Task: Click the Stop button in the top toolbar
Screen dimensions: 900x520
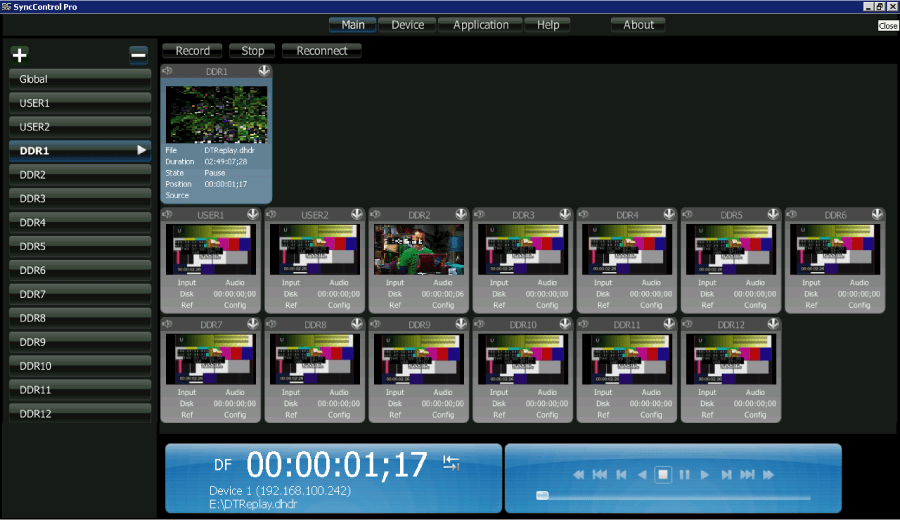Action: [253, 51]
